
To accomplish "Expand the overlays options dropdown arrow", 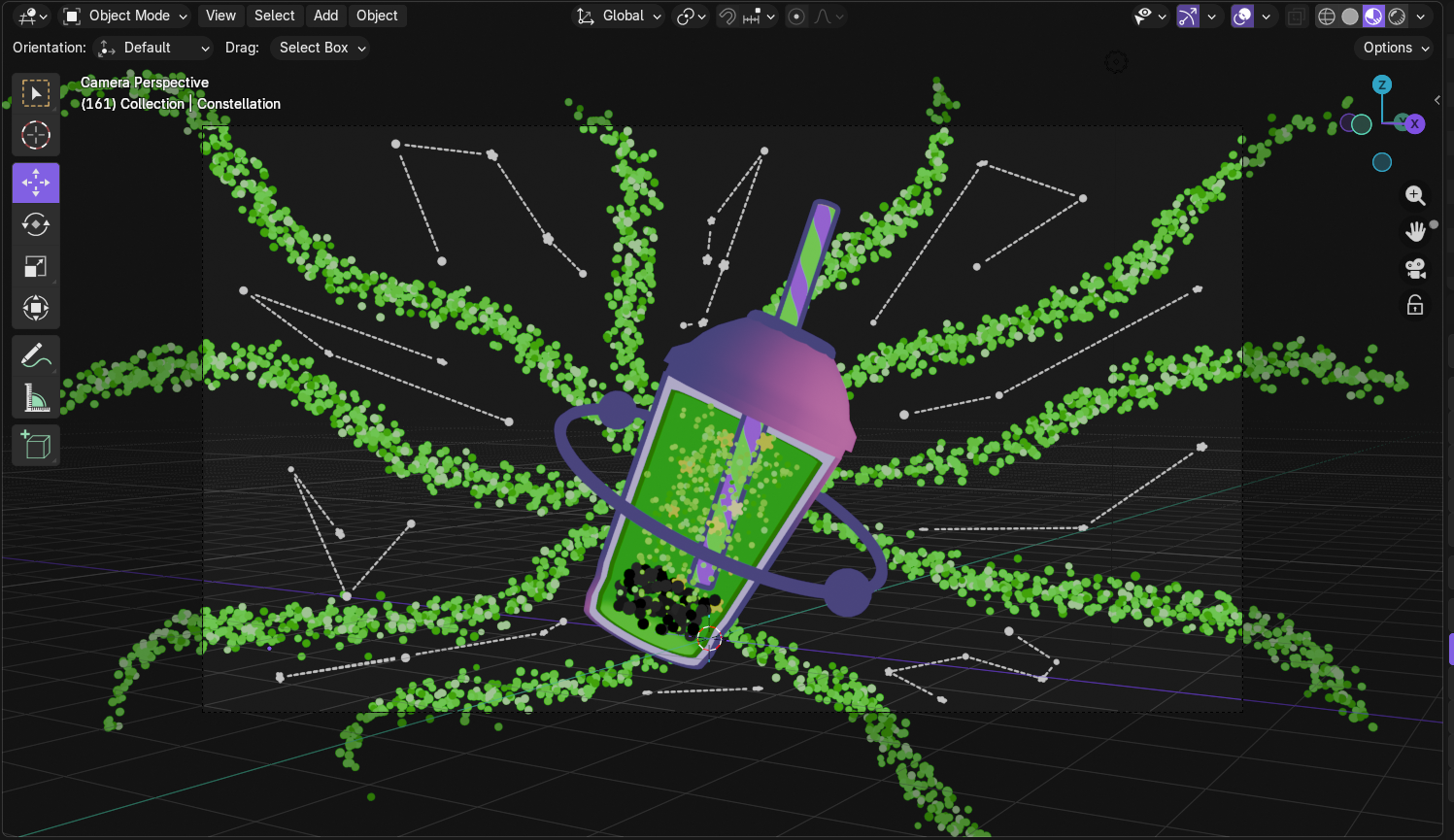I will tap(1266, 16).
